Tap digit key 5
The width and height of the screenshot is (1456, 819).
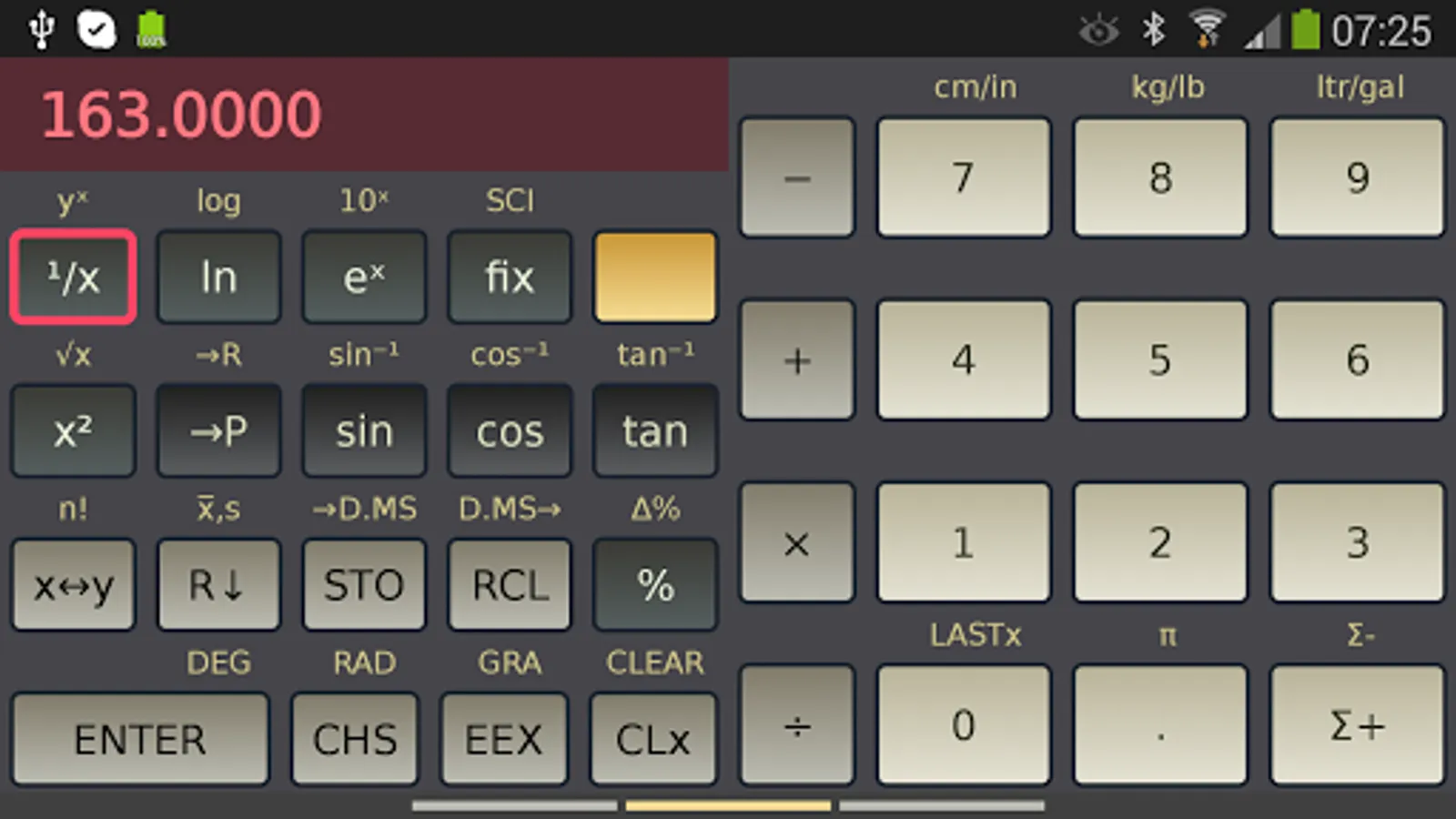tap(1160, 360)
